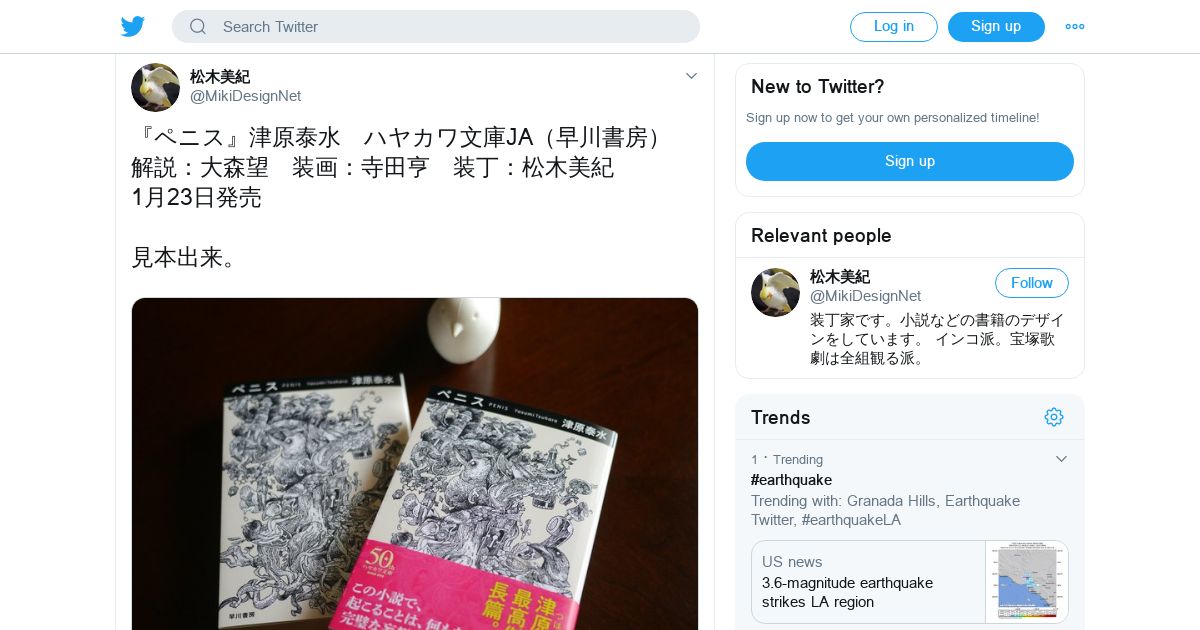
Task: Click the search magnifier icon
Action: [x=198, y=27]
